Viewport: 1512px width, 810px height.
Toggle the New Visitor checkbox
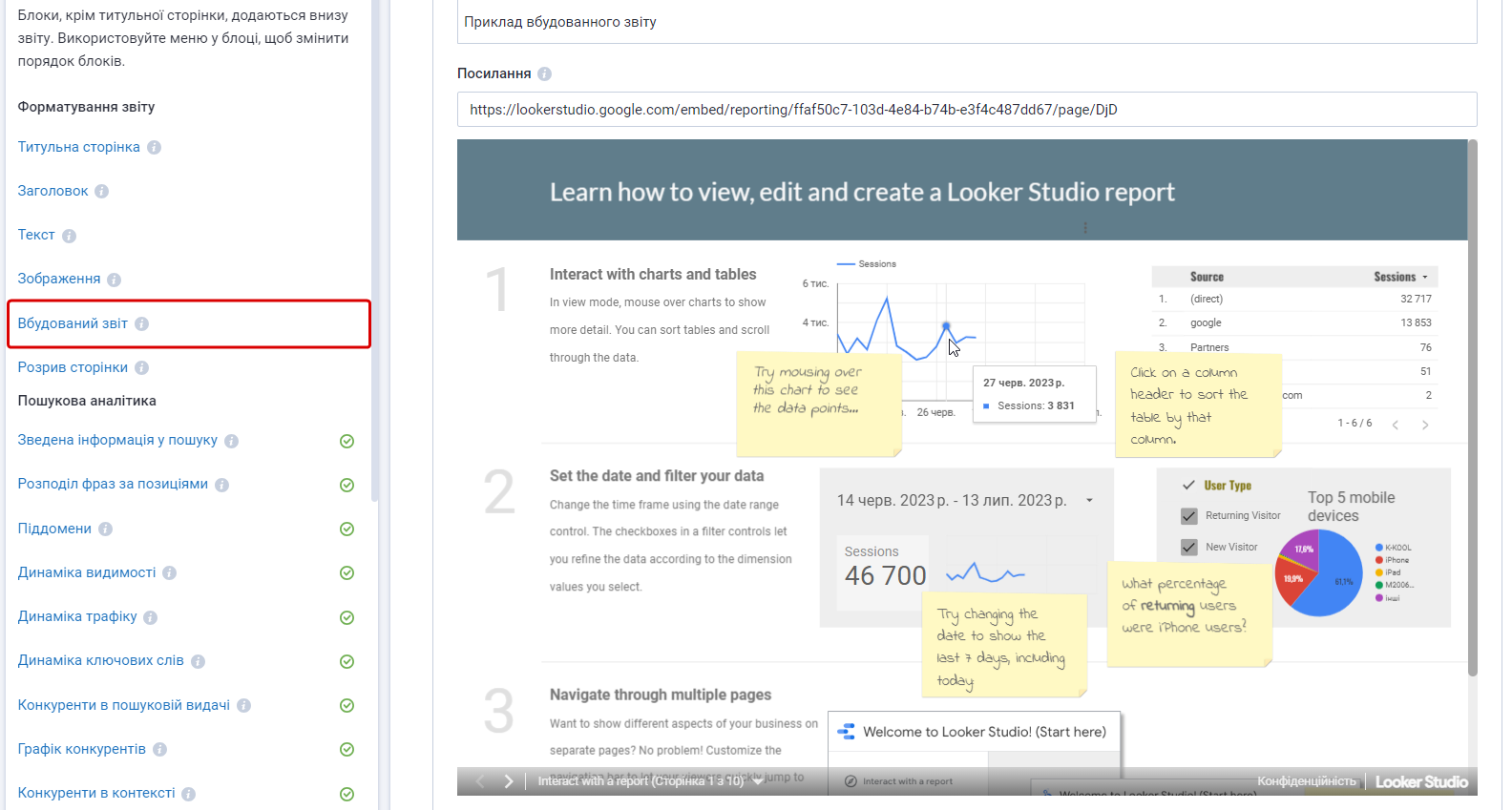point(1189,548)
